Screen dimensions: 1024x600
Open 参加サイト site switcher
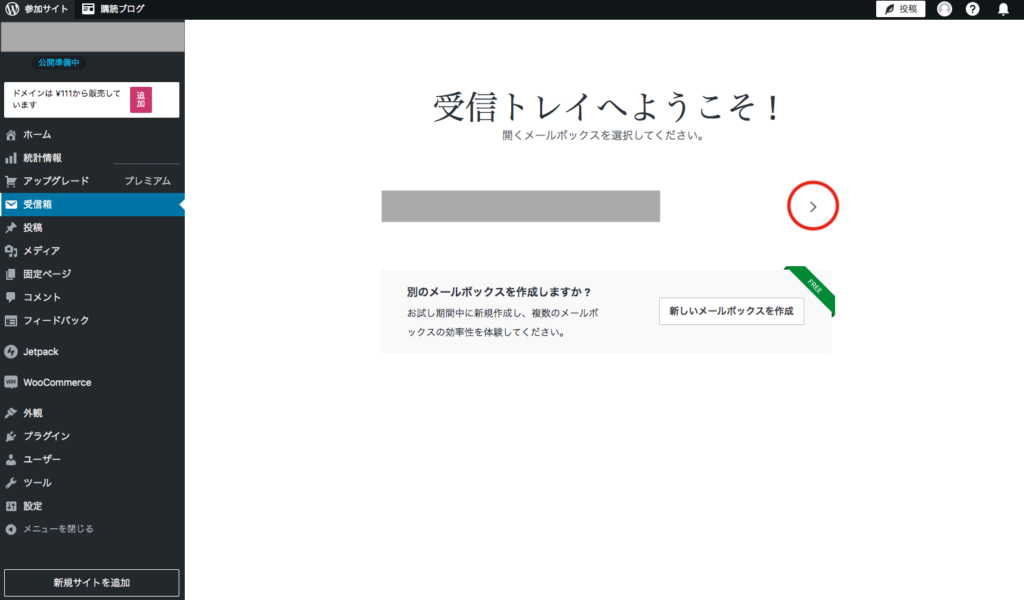47,9
